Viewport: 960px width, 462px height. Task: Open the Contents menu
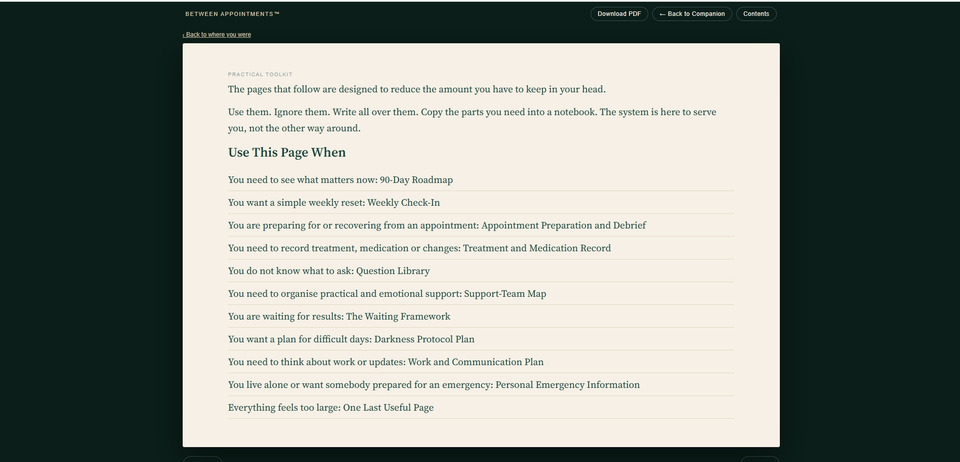756,14
